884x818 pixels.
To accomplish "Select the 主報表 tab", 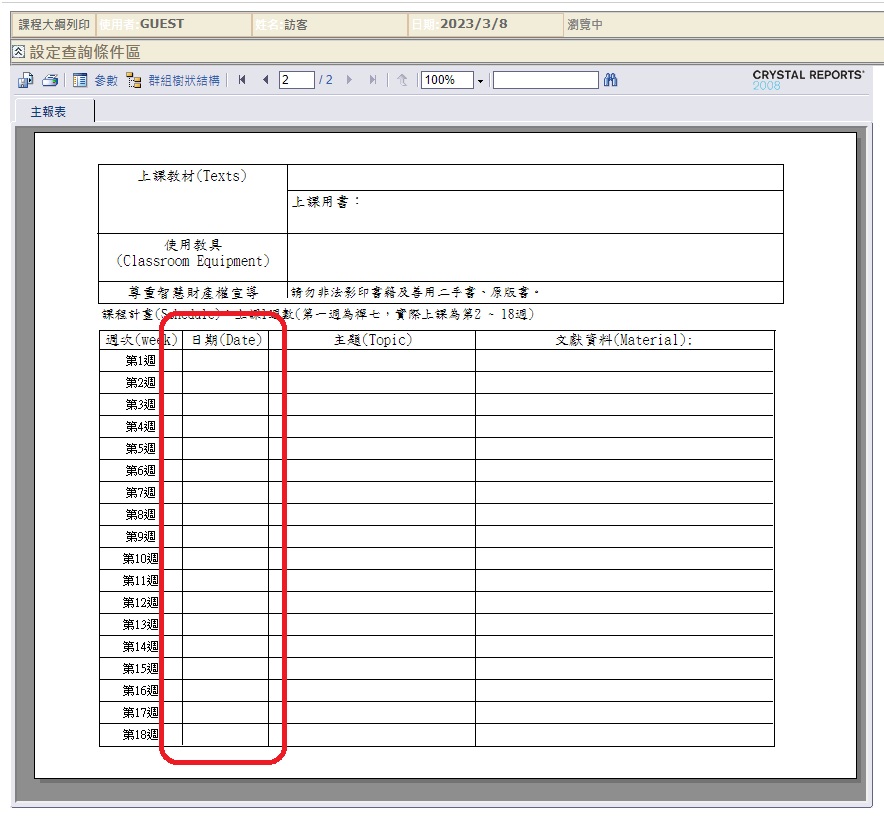I will (49, 112).
